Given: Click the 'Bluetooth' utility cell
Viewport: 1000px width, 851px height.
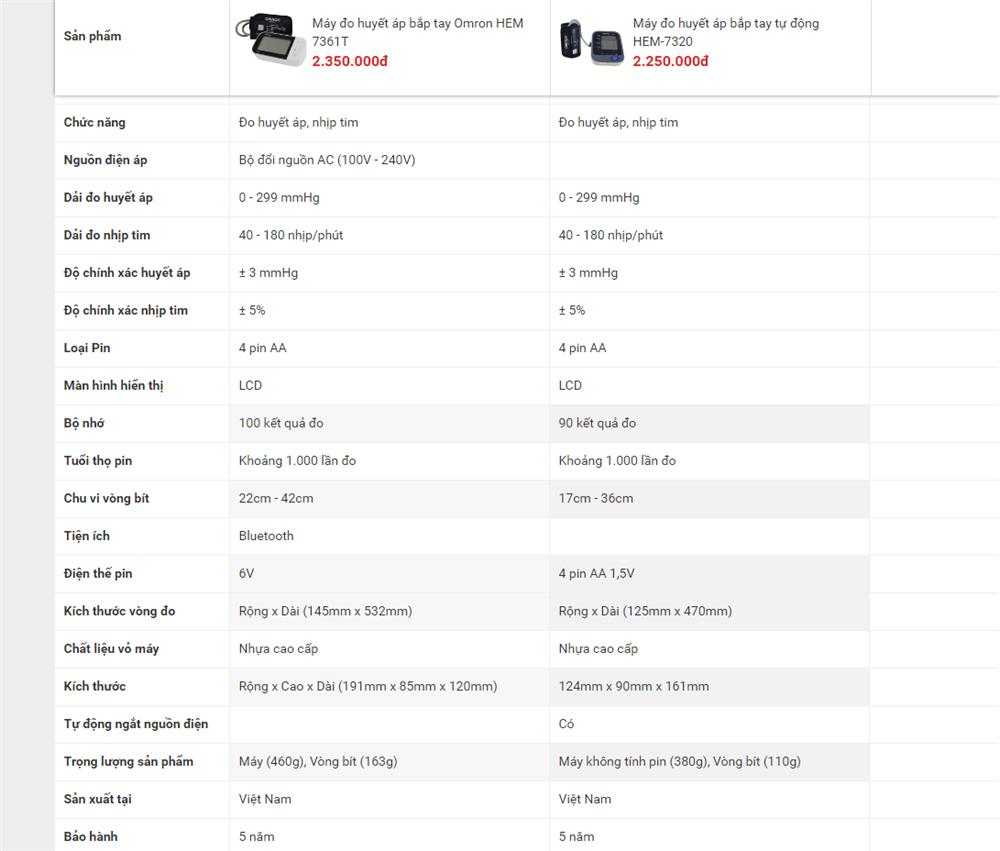Looking at the screenshot, I should point(266,536).
